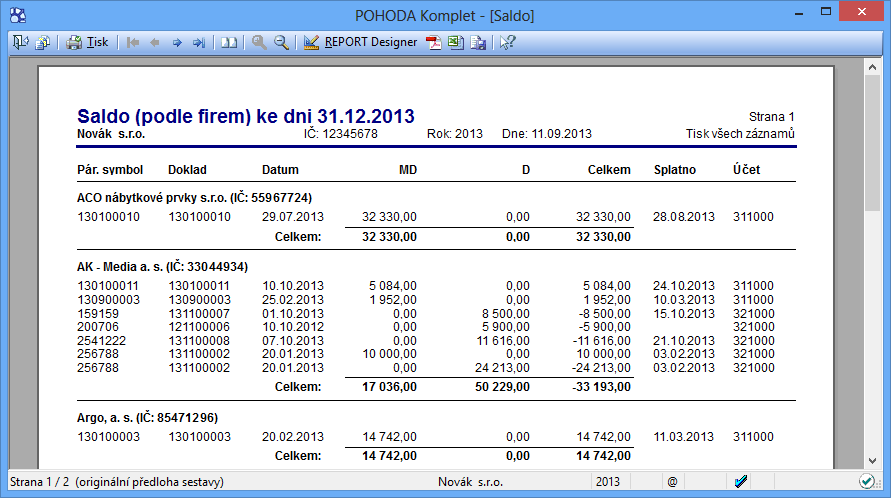This screenshot has width=891, height=498.
Task: Close the POHODA window
Action: [862, 12]
